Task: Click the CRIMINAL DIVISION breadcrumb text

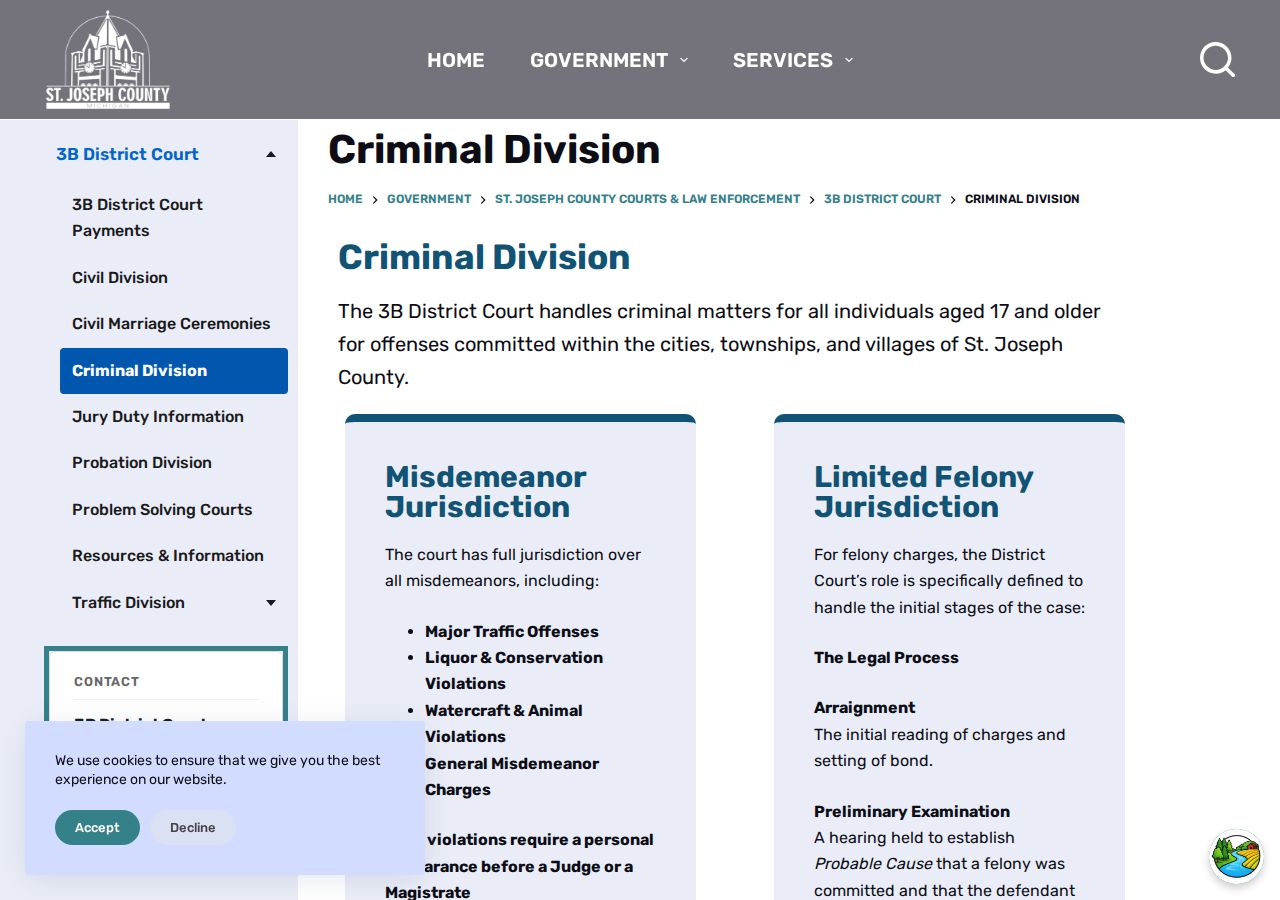Action: point(1022,199)
